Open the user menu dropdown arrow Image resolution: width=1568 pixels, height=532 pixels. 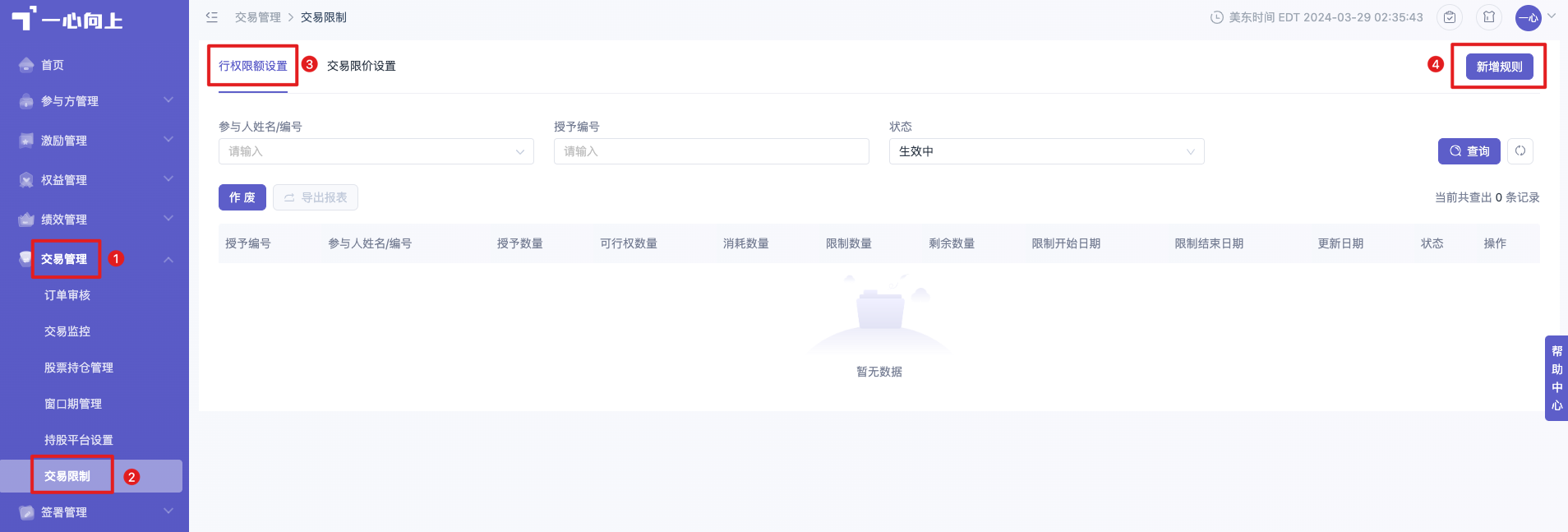coord(1552,16)
